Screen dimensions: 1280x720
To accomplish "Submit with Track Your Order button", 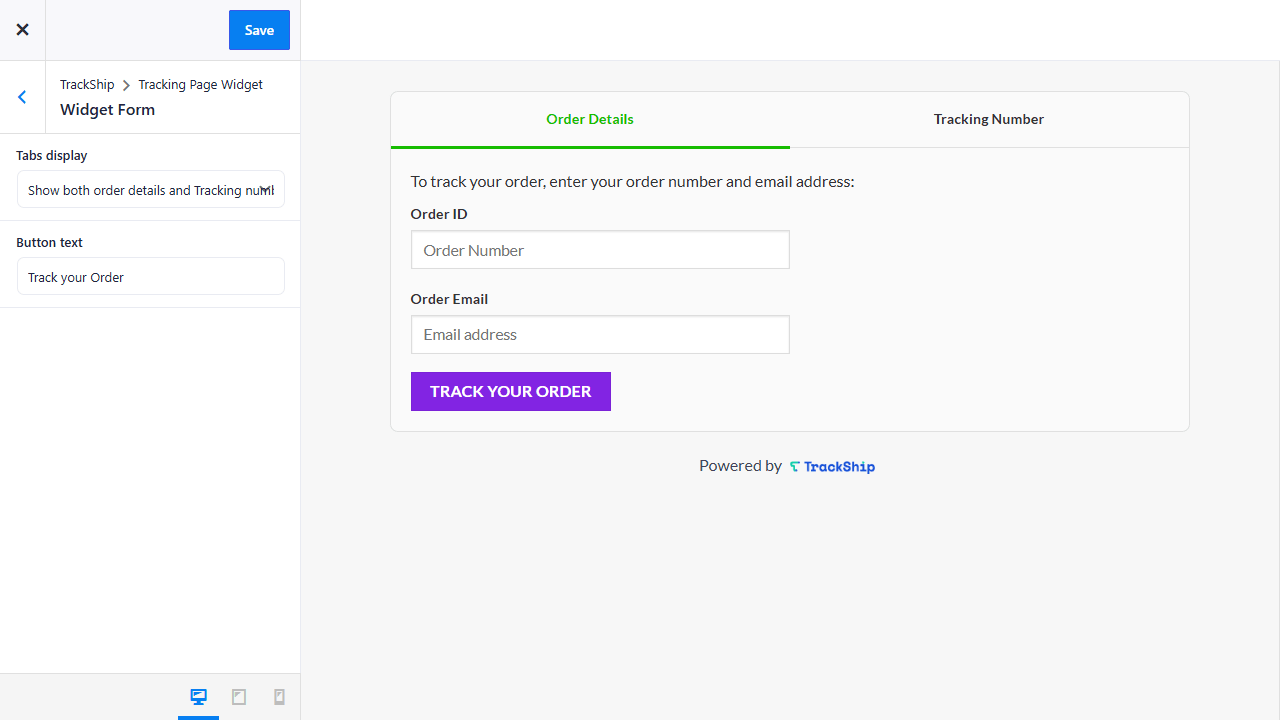I will [511, 392].
